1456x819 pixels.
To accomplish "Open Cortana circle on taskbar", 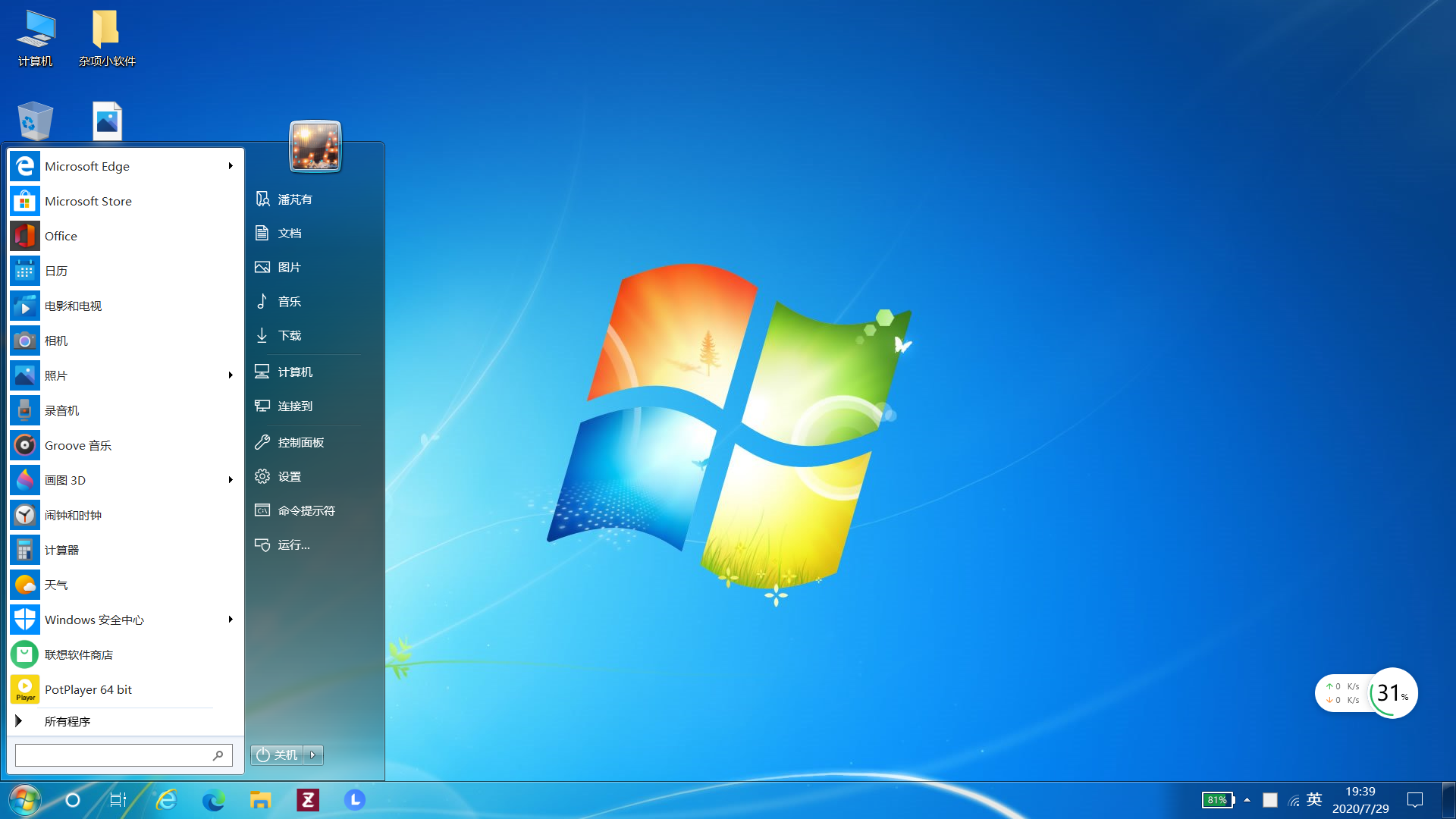I will (73, 800).
